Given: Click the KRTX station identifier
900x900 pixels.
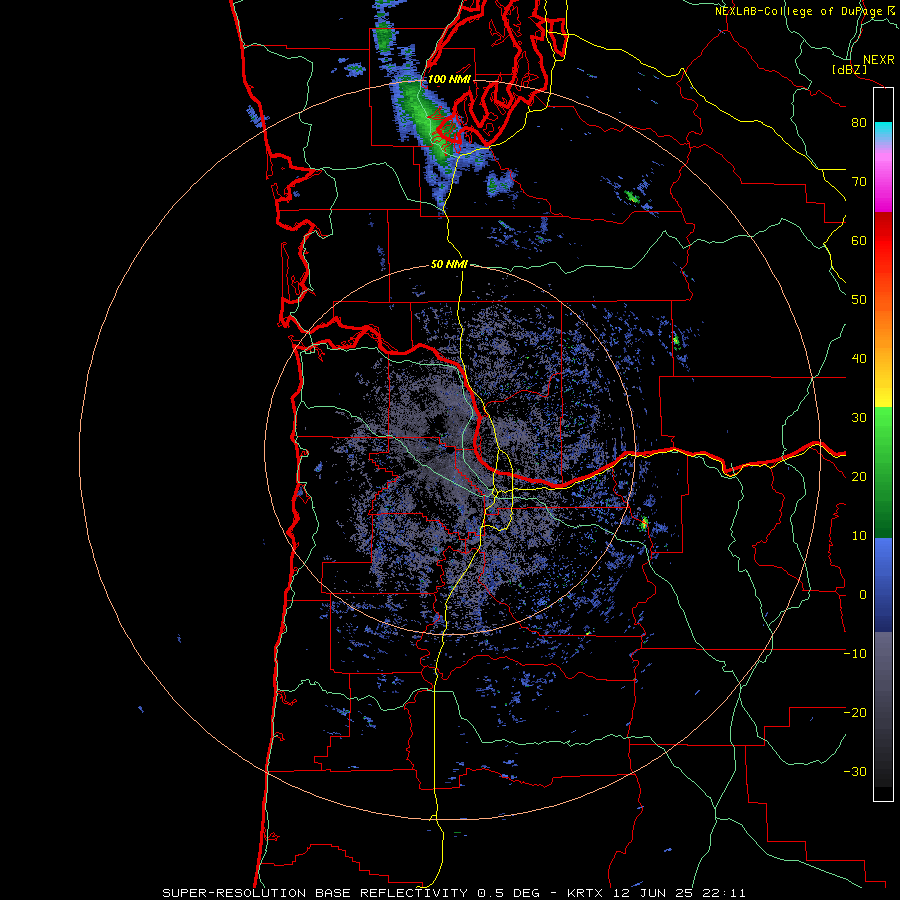Looking at the screenshot, I should point(585,893).
